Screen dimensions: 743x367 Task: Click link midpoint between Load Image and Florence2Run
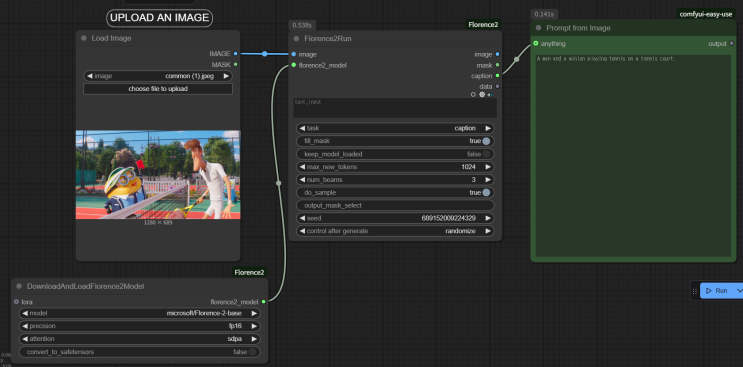click(x=265, y=54)
